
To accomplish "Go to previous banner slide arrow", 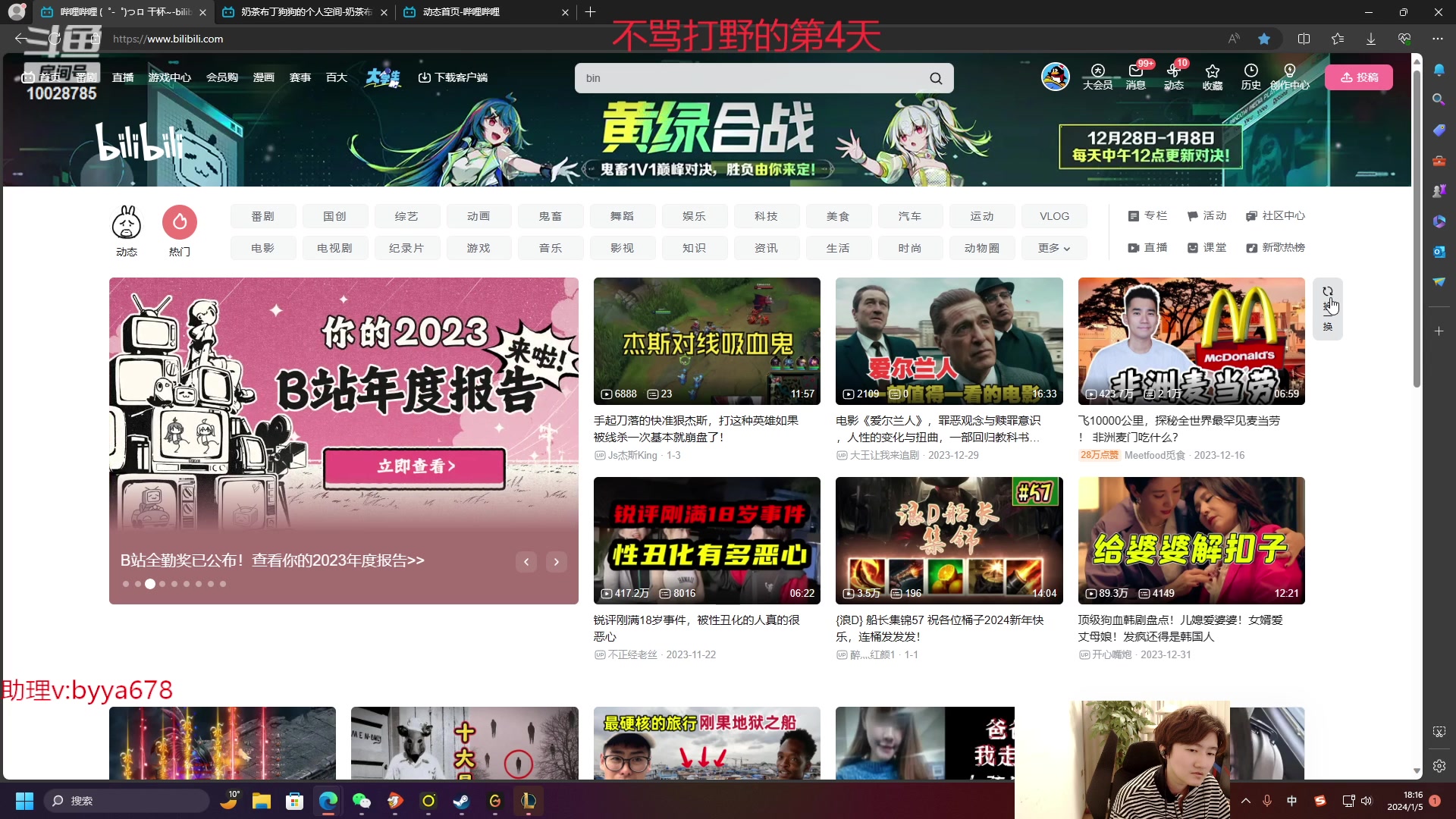I will [x=526, y=562].
